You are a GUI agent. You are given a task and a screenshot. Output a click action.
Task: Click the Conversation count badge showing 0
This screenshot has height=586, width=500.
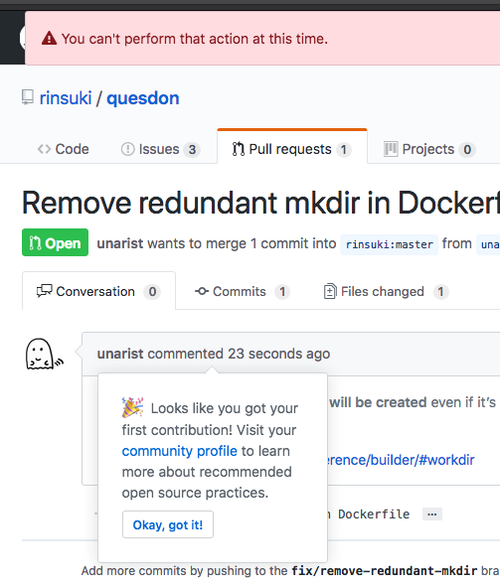pyautogui.click(x=152, y=292)
